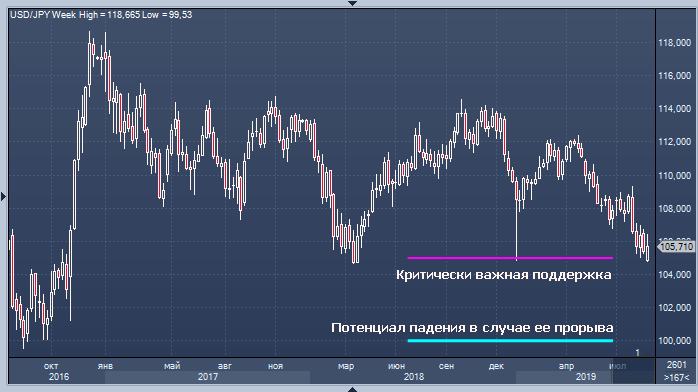Click the 'янв' month marker on timeline
698x392 pixels.
[x=105, y=366]
